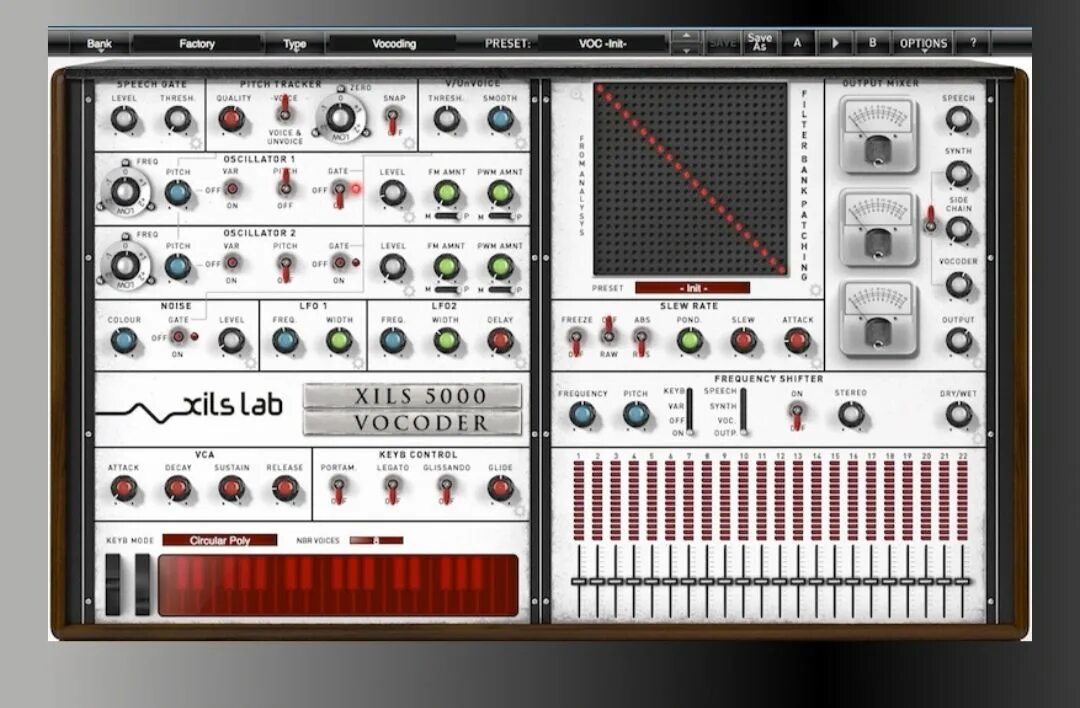Open the Bank dropdown menu
Screen dimensions: 1080x708
[99, 43]
